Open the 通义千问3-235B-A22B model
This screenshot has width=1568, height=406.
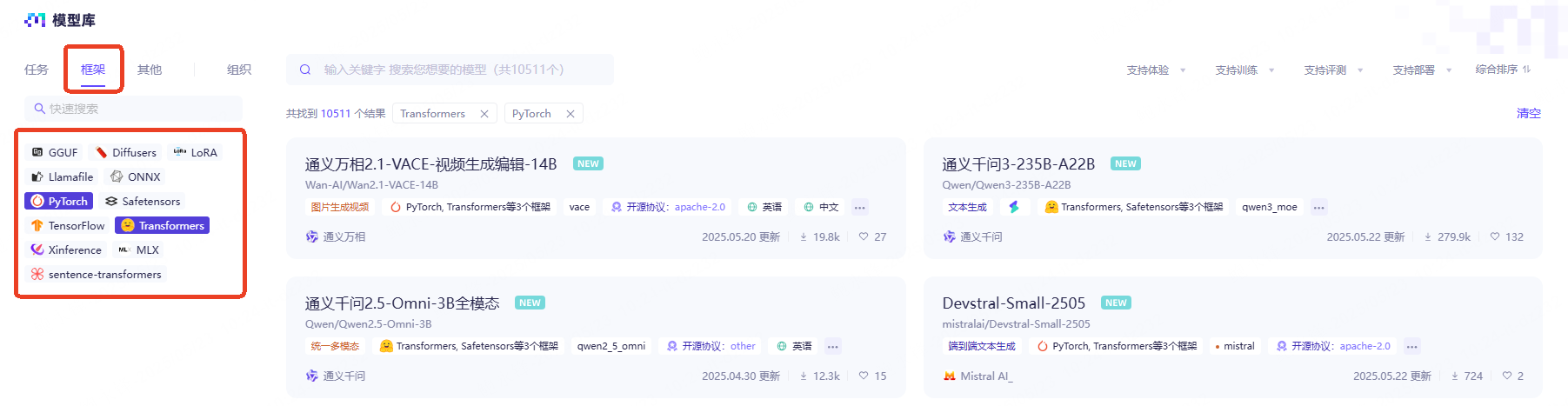point(1018,164)
